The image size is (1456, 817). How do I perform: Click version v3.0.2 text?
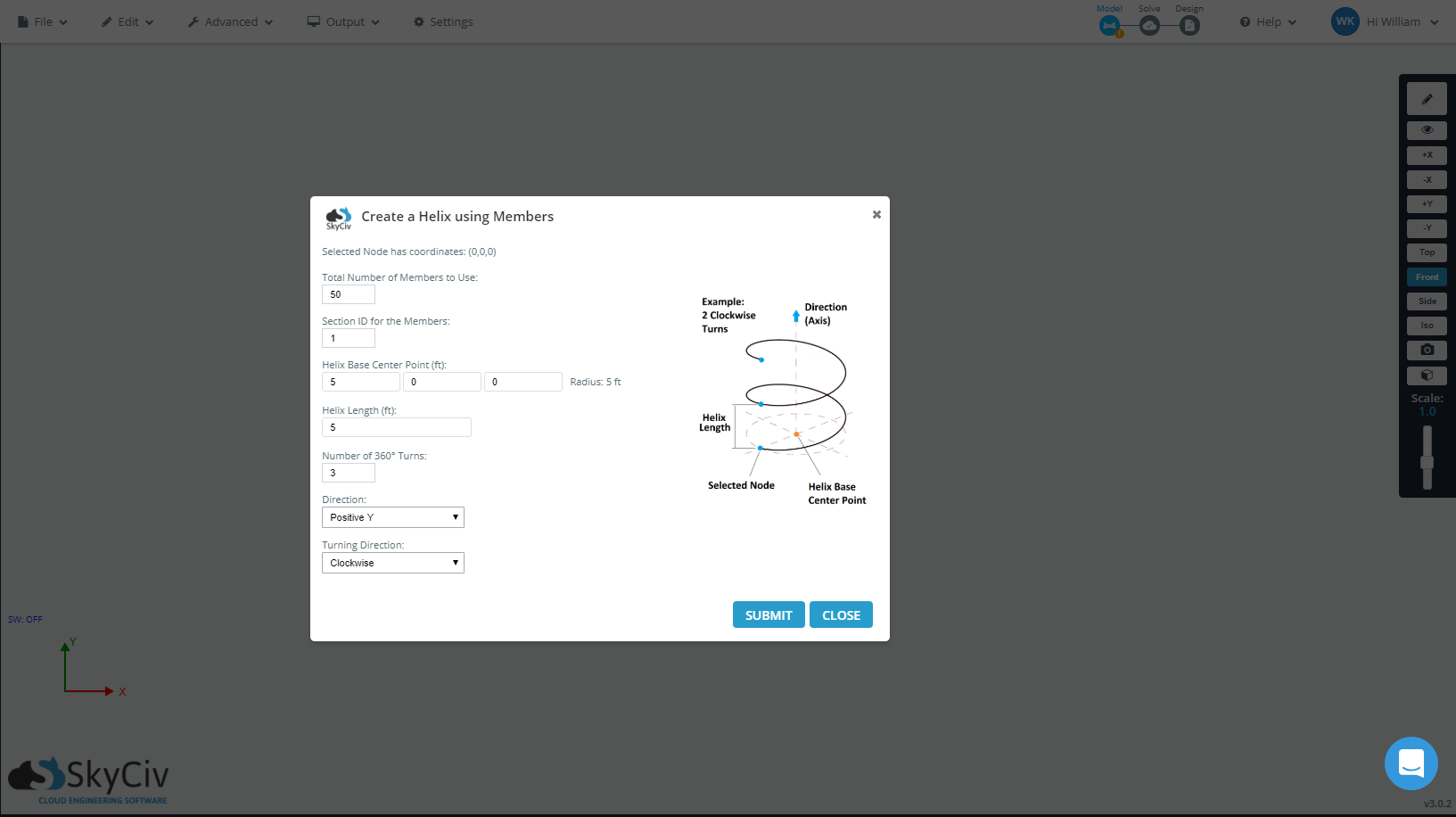click(x=1436, y=804)
